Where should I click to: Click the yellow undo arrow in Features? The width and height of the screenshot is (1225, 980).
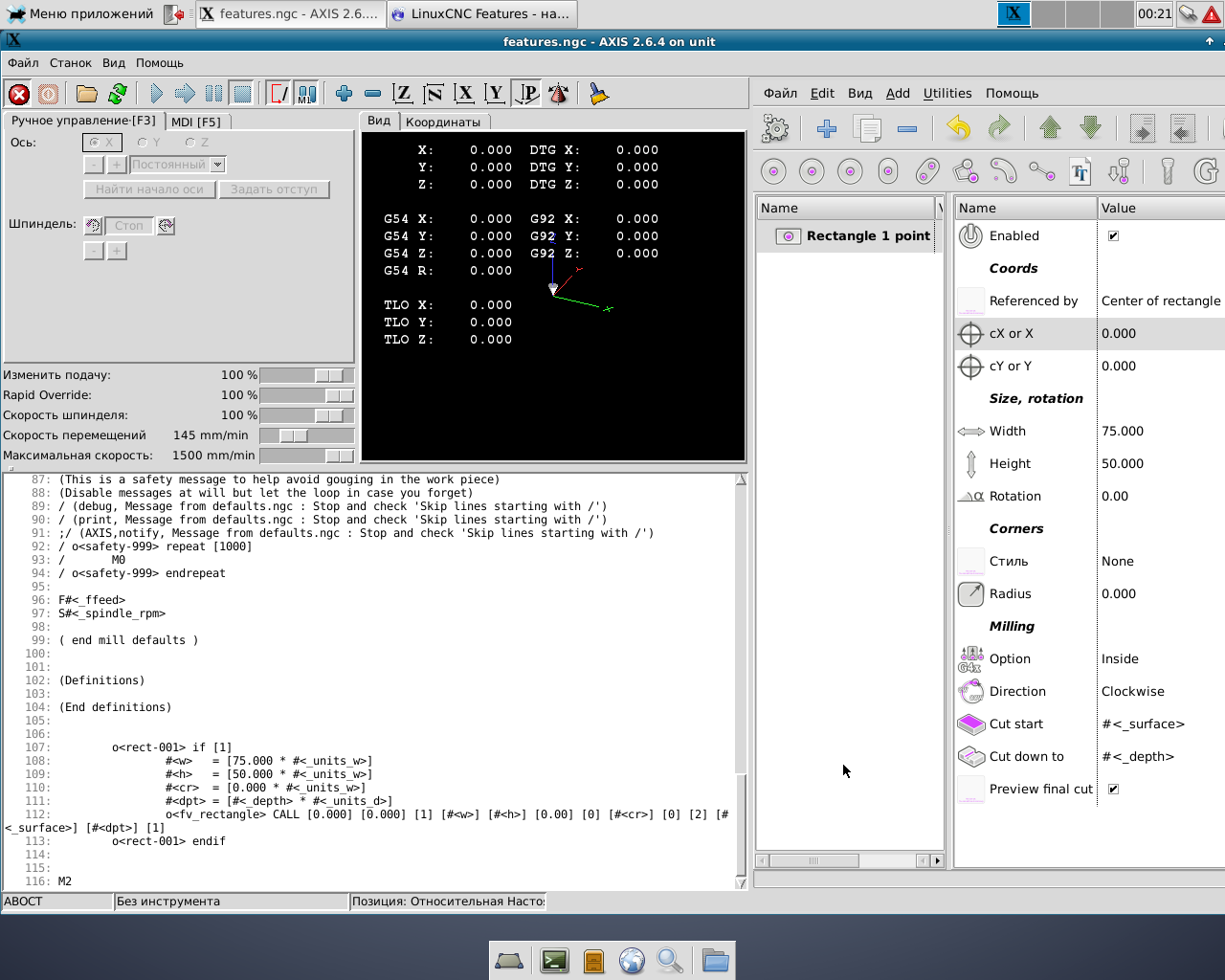pyautogui.click(x=958, y=128)
